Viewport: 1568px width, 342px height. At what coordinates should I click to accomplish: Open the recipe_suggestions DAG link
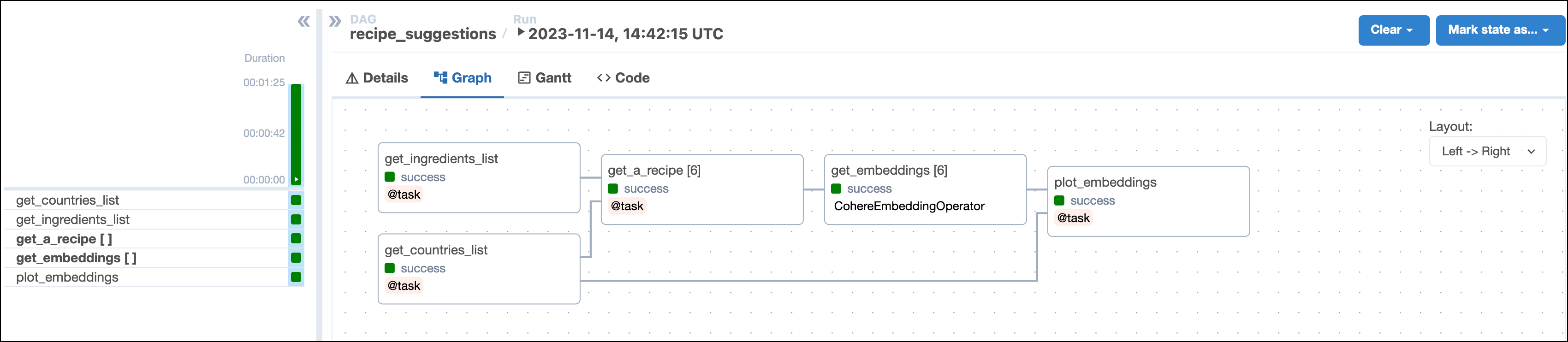(423, 34)
